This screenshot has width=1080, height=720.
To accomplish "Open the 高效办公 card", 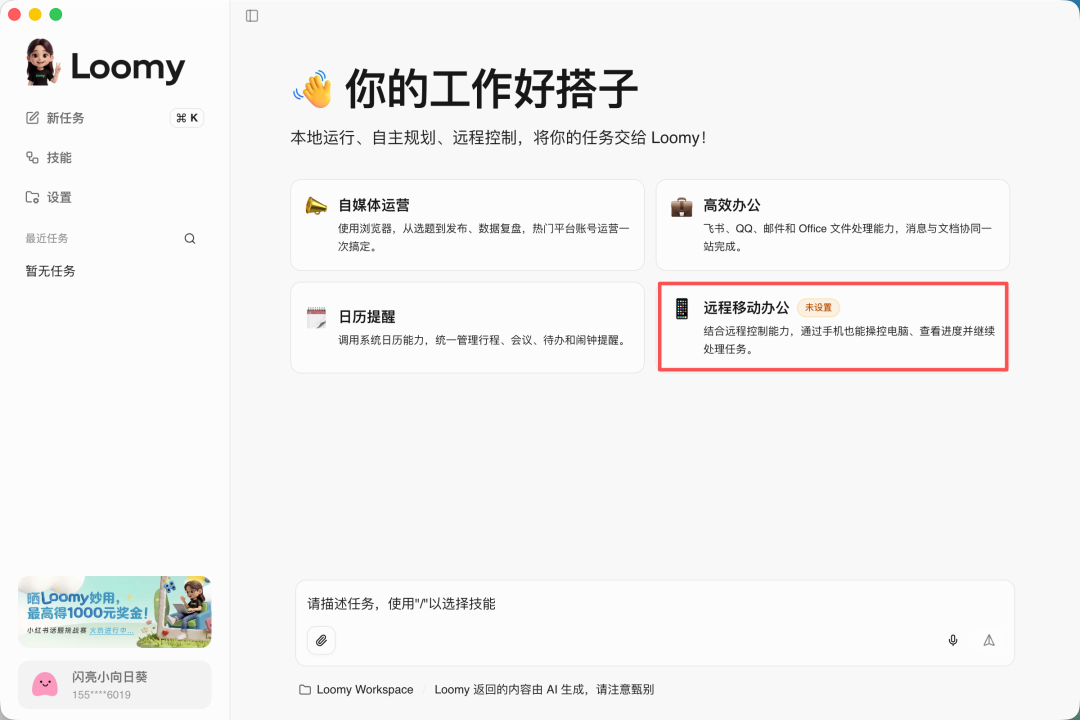I will coord(832,225).
